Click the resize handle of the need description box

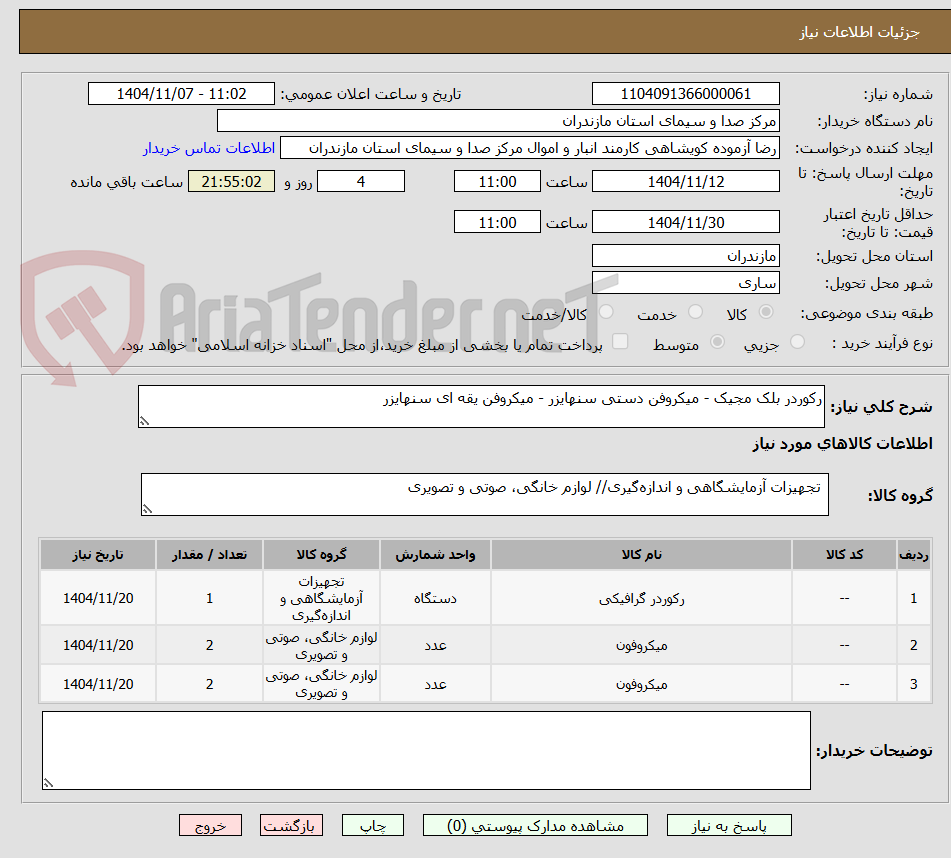tap(144, 421)
